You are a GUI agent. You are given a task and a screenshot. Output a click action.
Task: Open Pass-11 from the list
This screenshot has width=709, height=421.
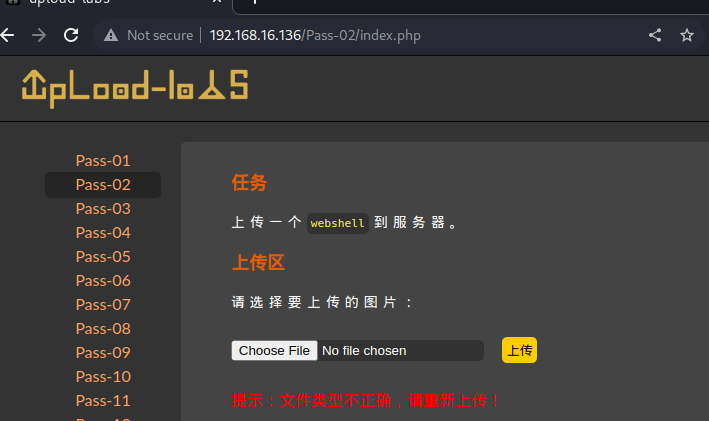click(103, 400)
